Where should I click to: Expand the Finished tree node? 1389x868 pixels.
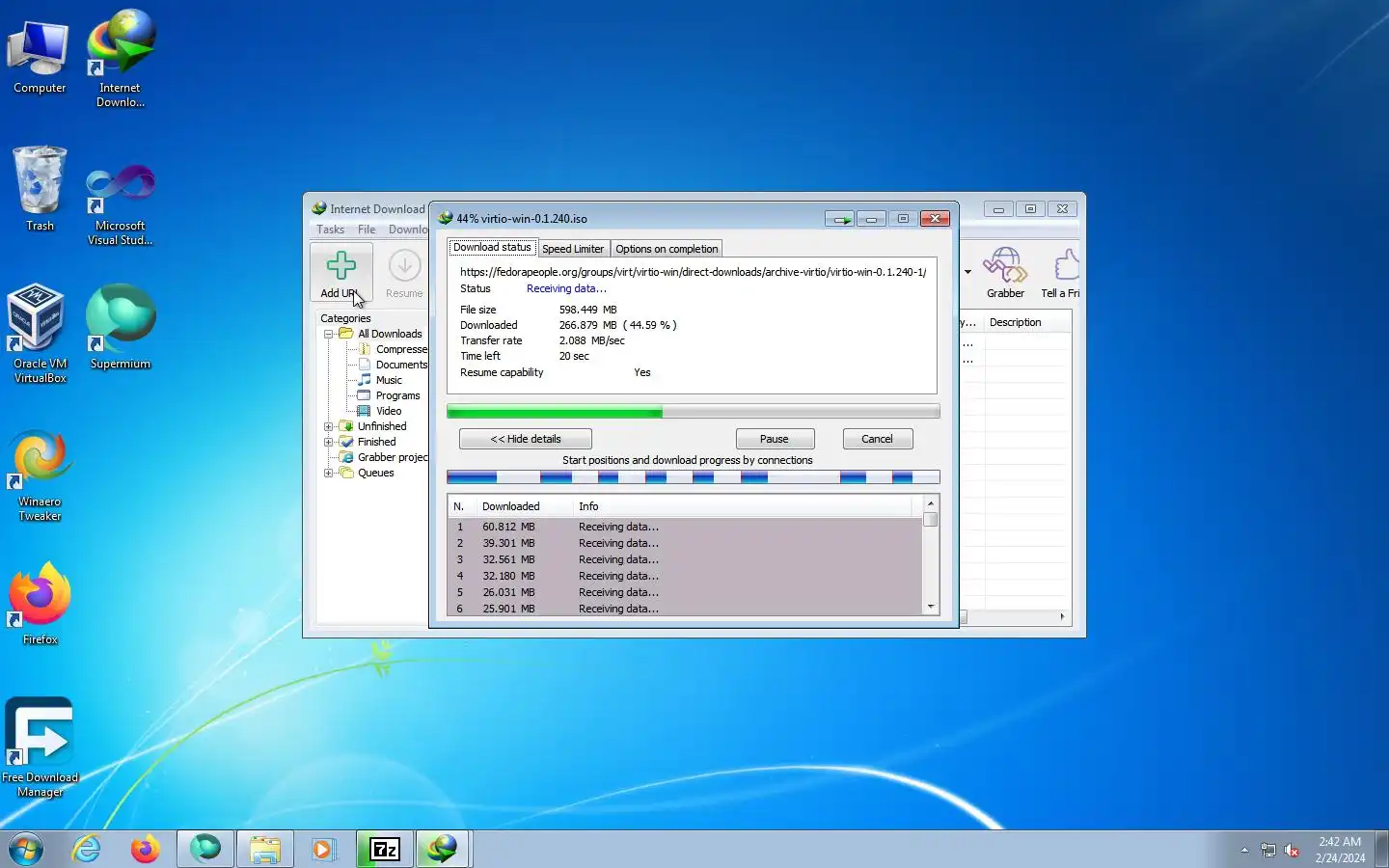329,442
